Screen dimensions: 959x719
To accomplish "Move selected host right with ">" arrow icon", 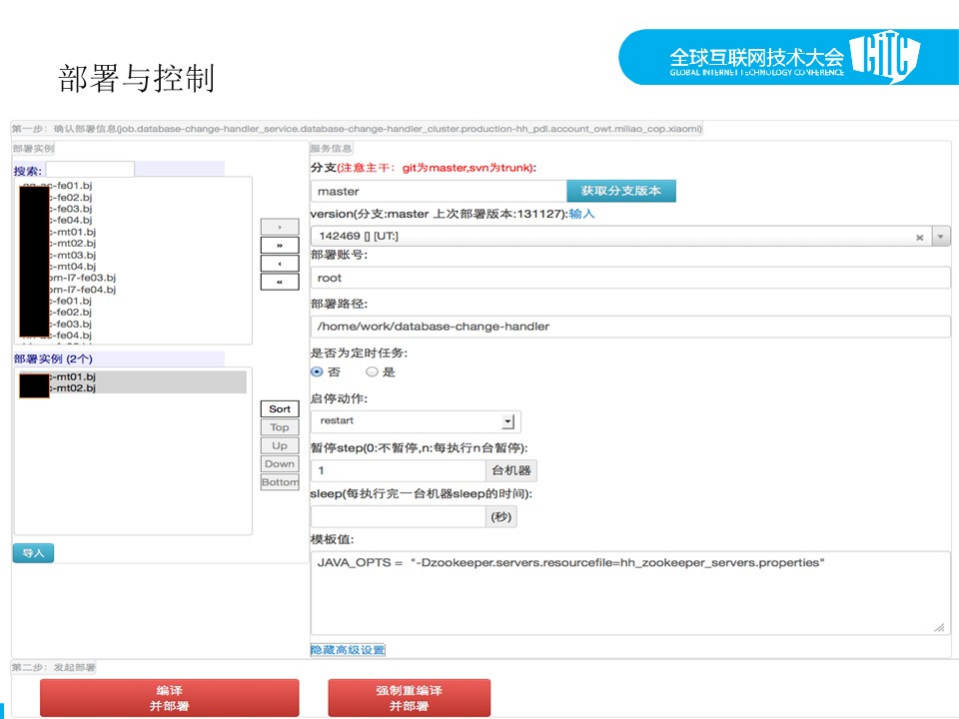I will (280, 226).
